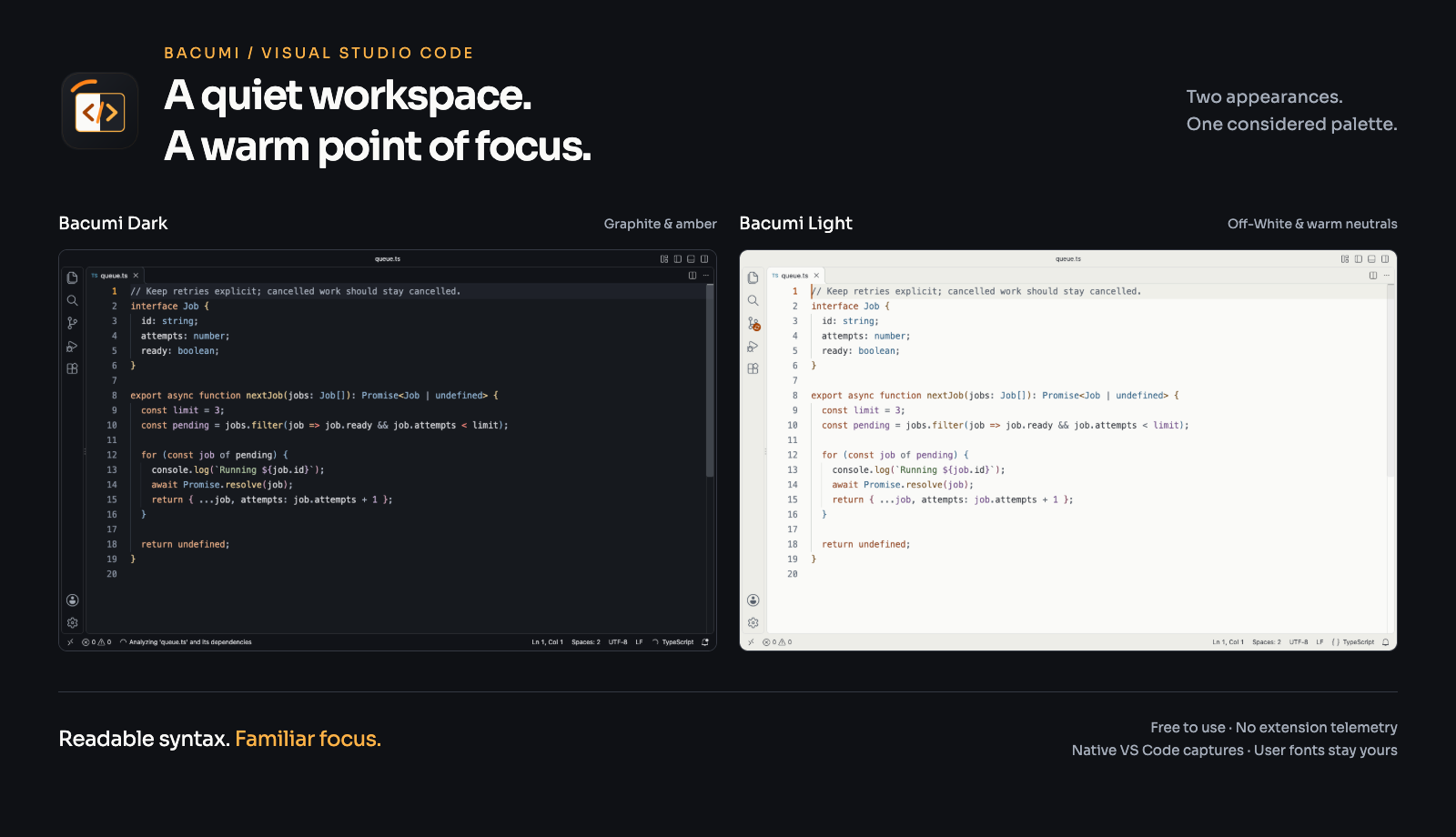Image resolution: width=1456 pixels, height=837 pixels.
Task: Click Ln 1, Col 1 in Bacumi Dark
Action: click(548, 642)
